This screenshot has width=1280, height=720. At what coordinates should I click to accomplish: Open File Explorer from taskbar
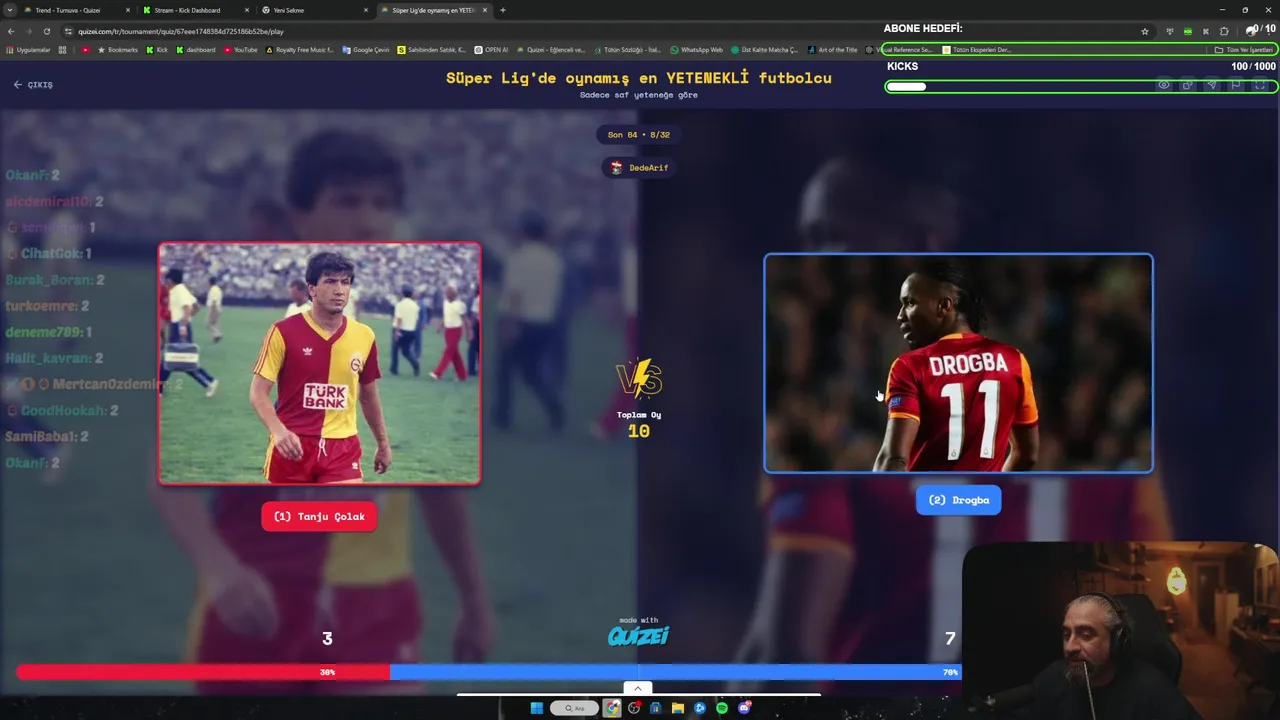click(x=678, y=708)
